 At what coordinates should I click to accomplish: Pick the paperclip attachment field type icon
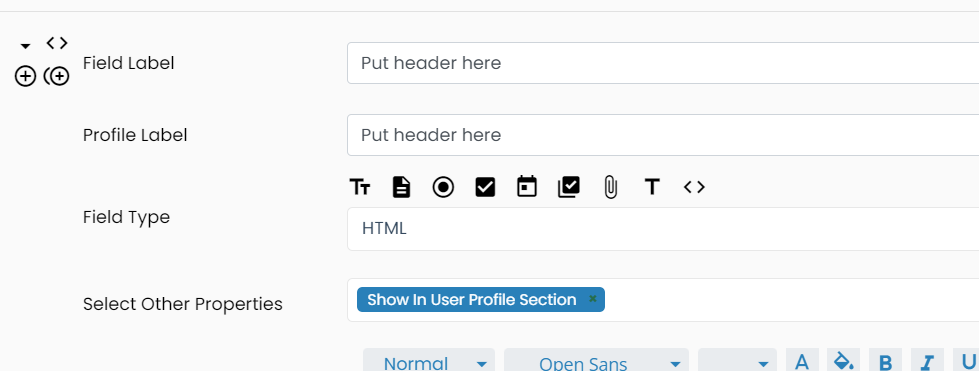point(611,187)
